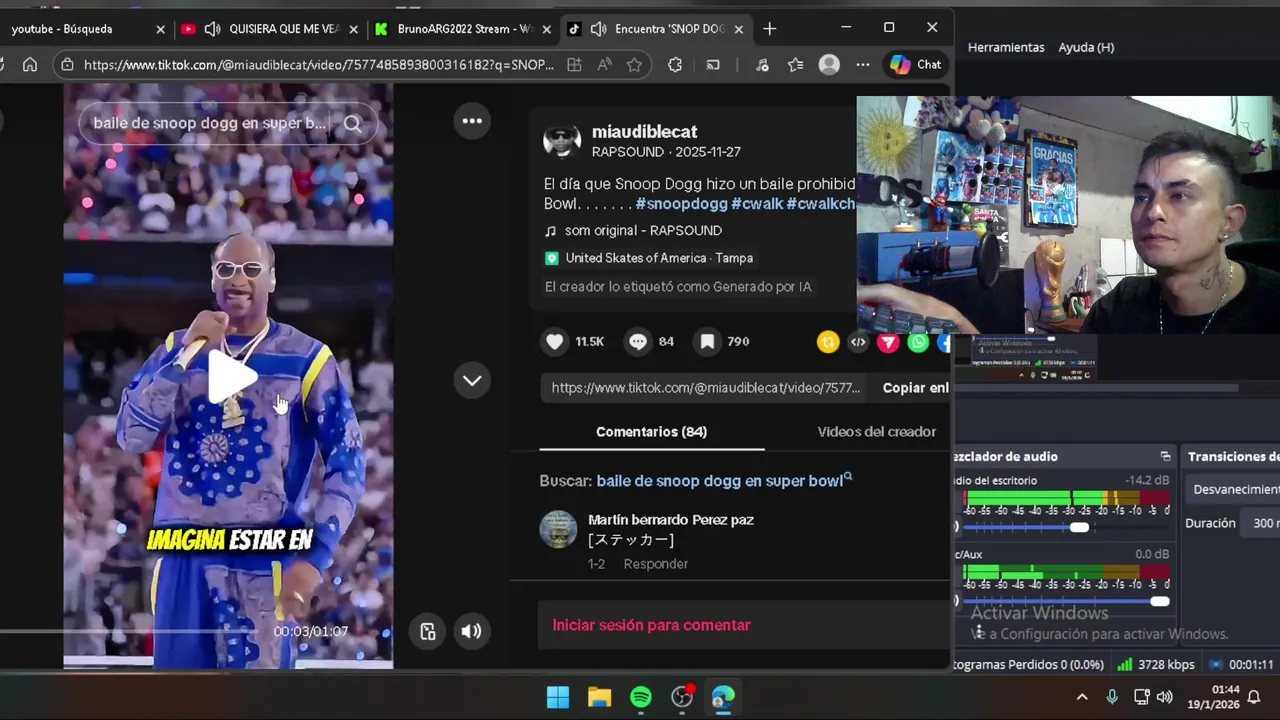Open Ayuda (H) menu in OBS

pyautogui.click(x=1086, y=47)
